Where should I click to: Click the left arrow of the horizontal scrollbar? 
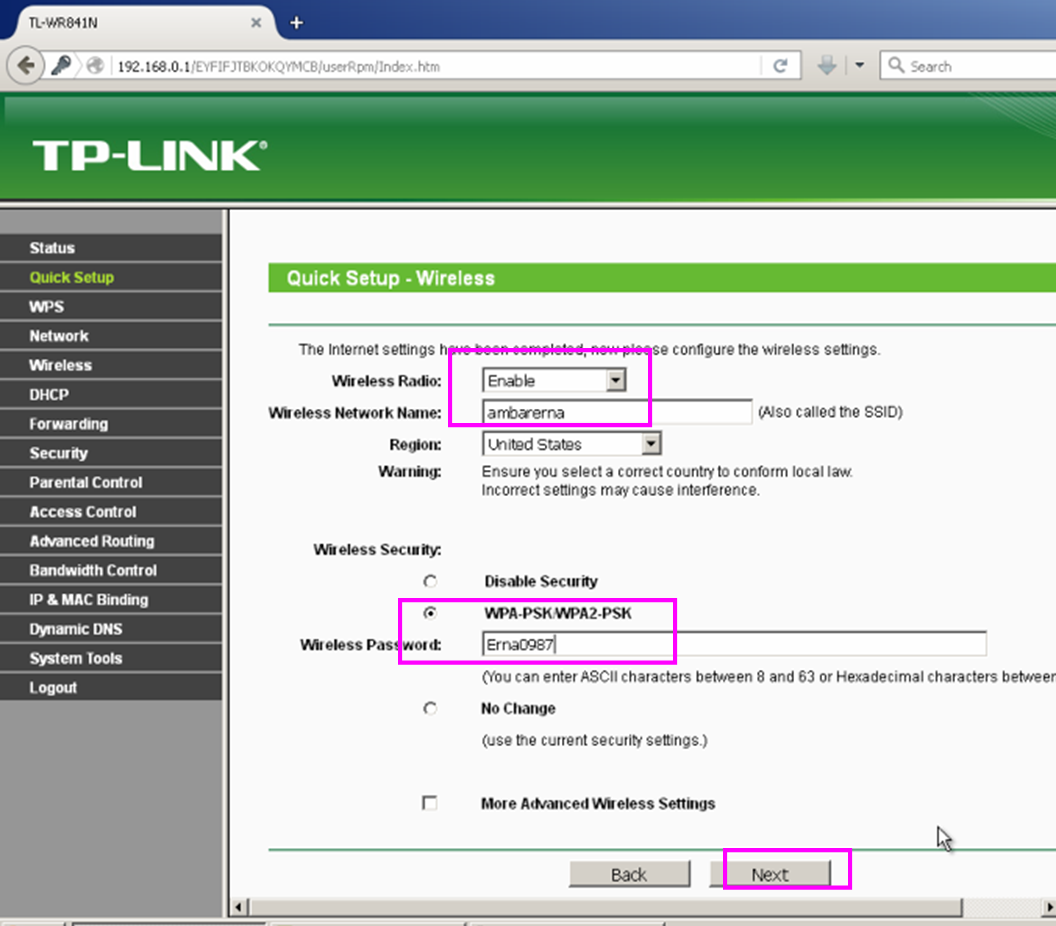pos(237,907)
